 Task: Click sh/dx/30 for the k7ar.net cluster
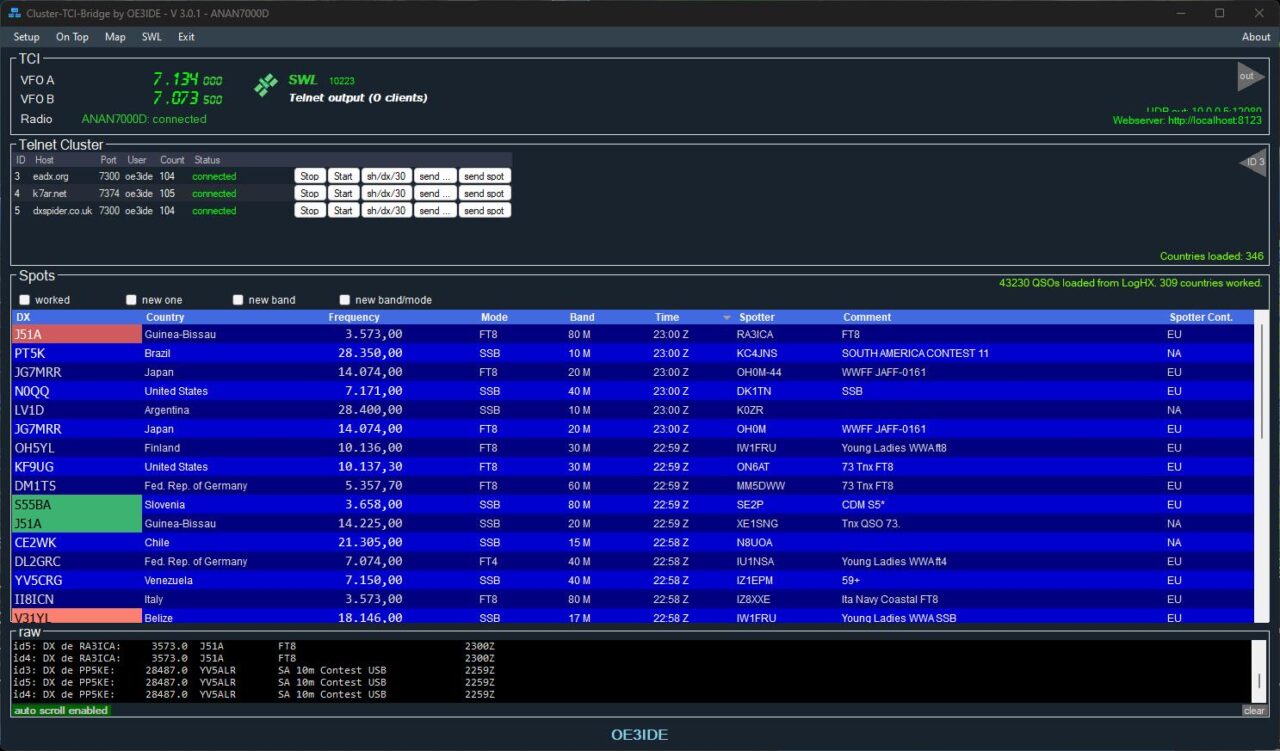point(386,194)
